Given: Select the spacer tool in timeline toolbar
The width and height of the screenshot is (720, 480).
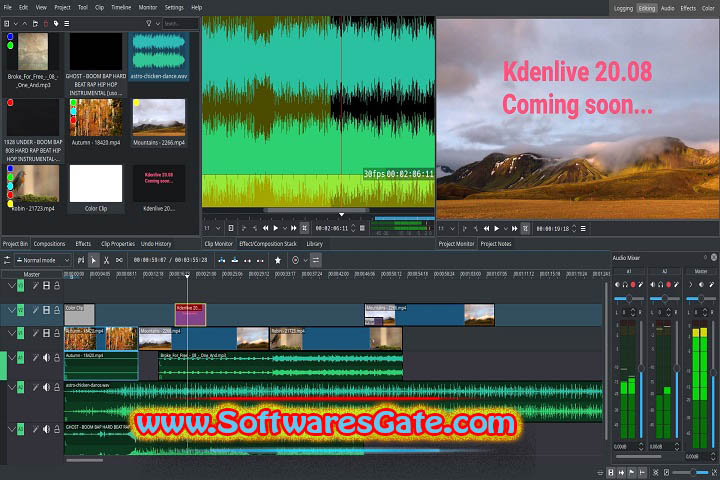Looking at the screenshot, I should pyautogui.click(x=119, y=260).
